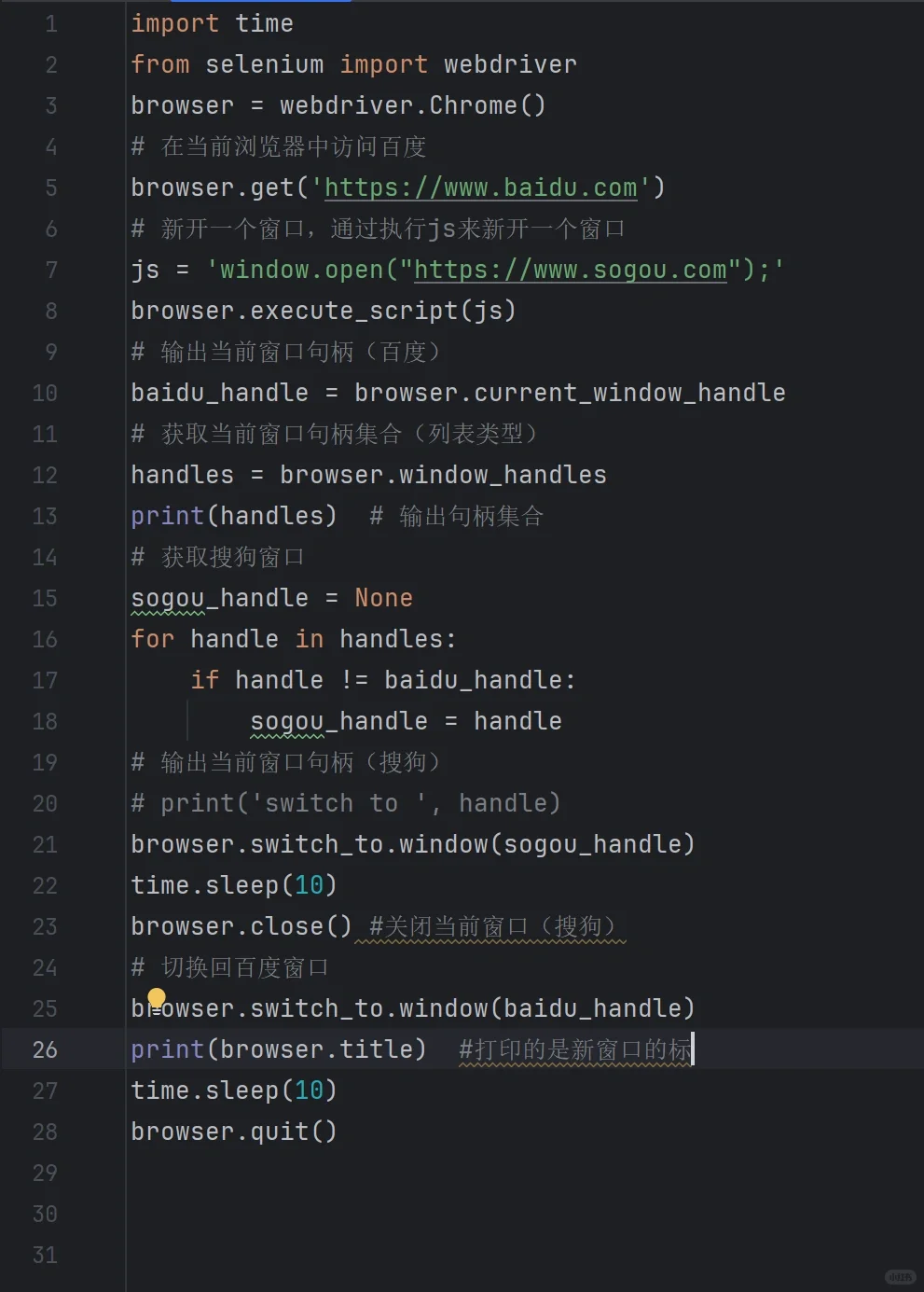924x1292 pixels.
Task: Click 'print(browser.title)' on line 26
Action: click(279, 1049)
